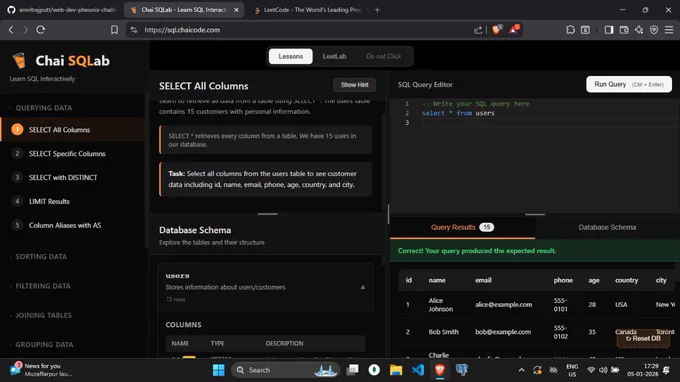Screen dimensions: 680x382
Task: Open the browser hamburger menu
Action: pos(669,29)
